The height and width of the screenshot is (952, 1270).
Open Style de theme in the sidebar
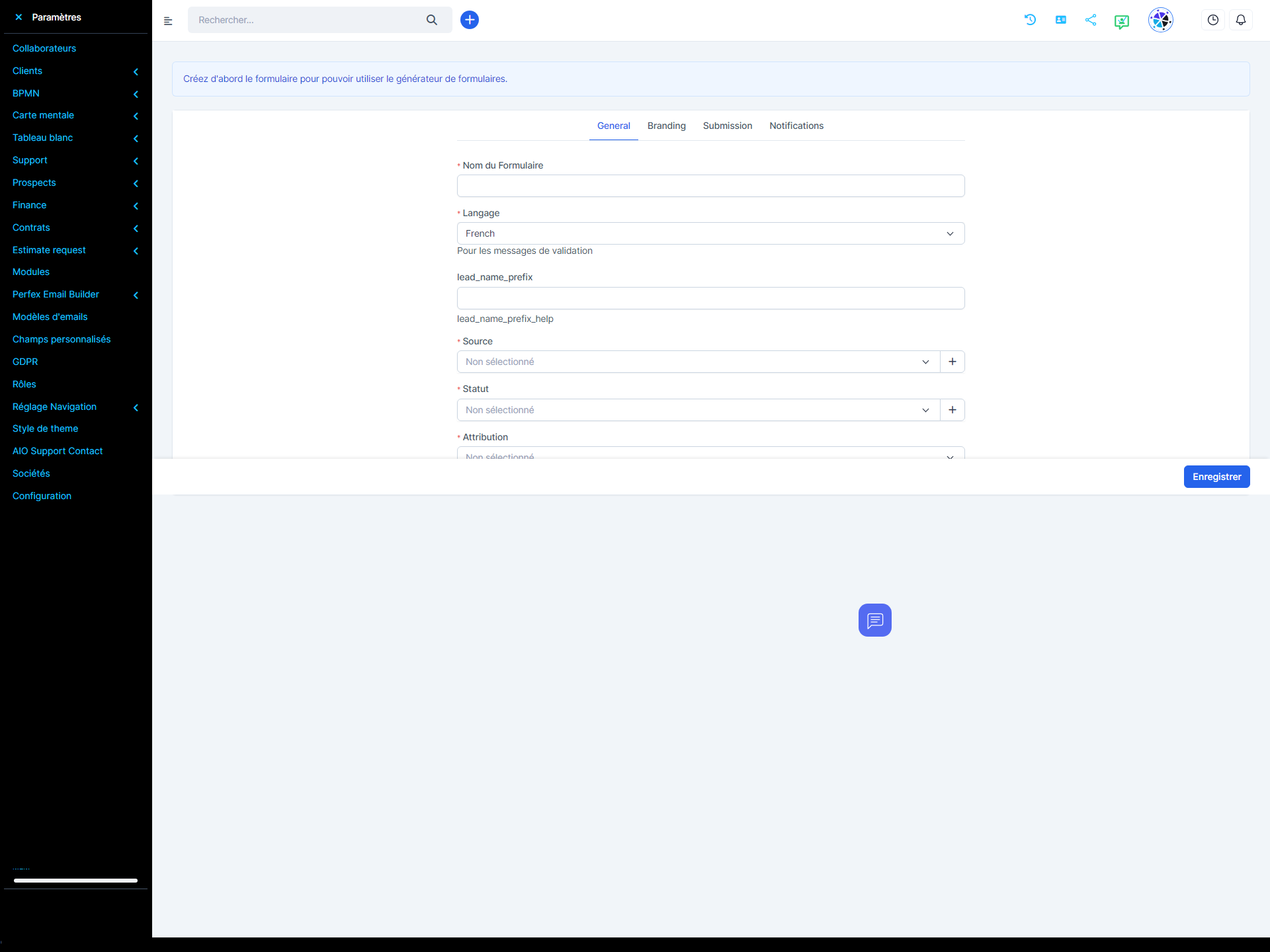46,428
